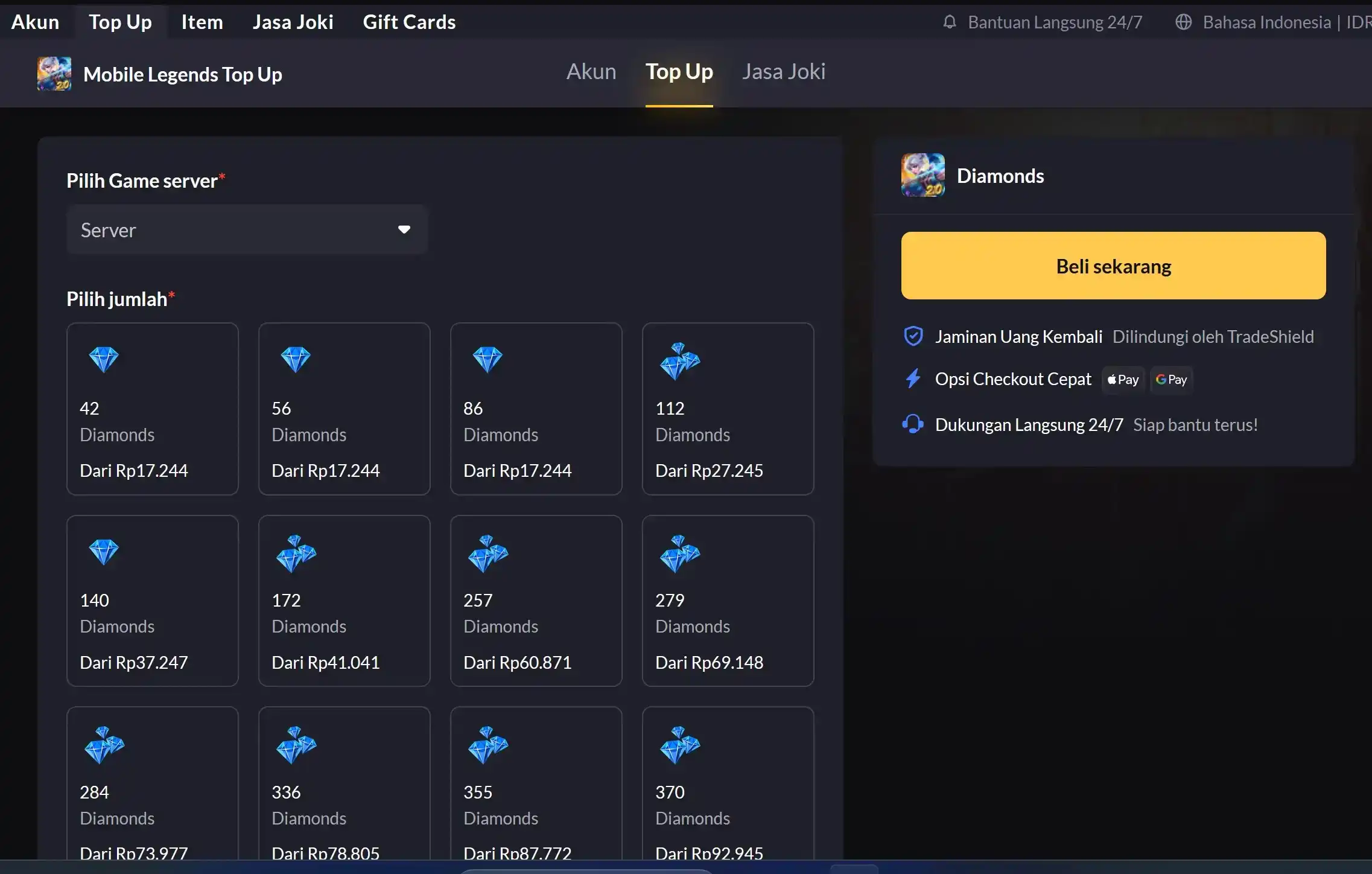Open Gift Cards in the top menu
The image size is (1372, 874).
[x=409, y=22]
